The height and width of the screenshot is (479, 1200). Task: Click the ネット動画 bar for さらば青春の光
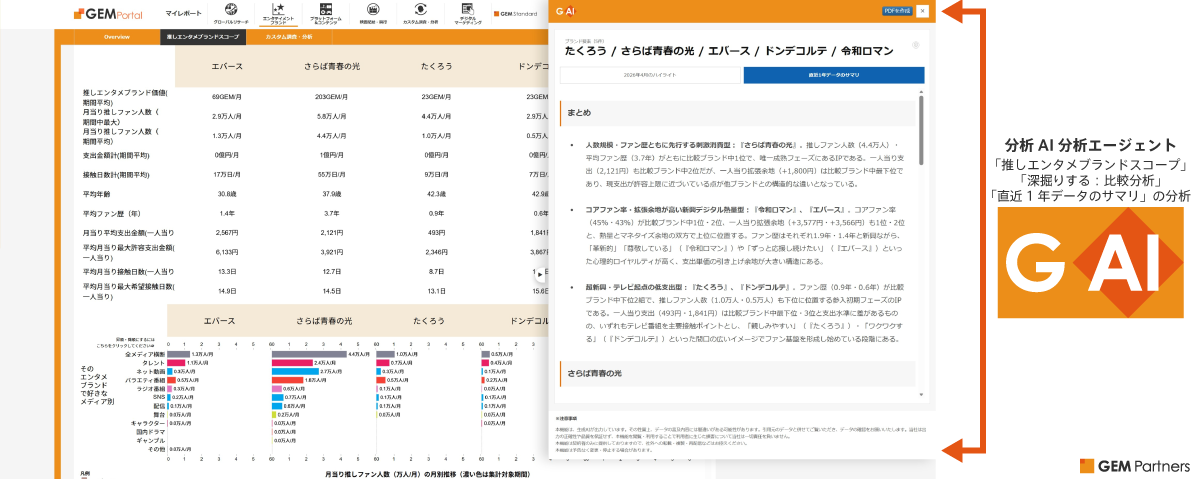296,371
